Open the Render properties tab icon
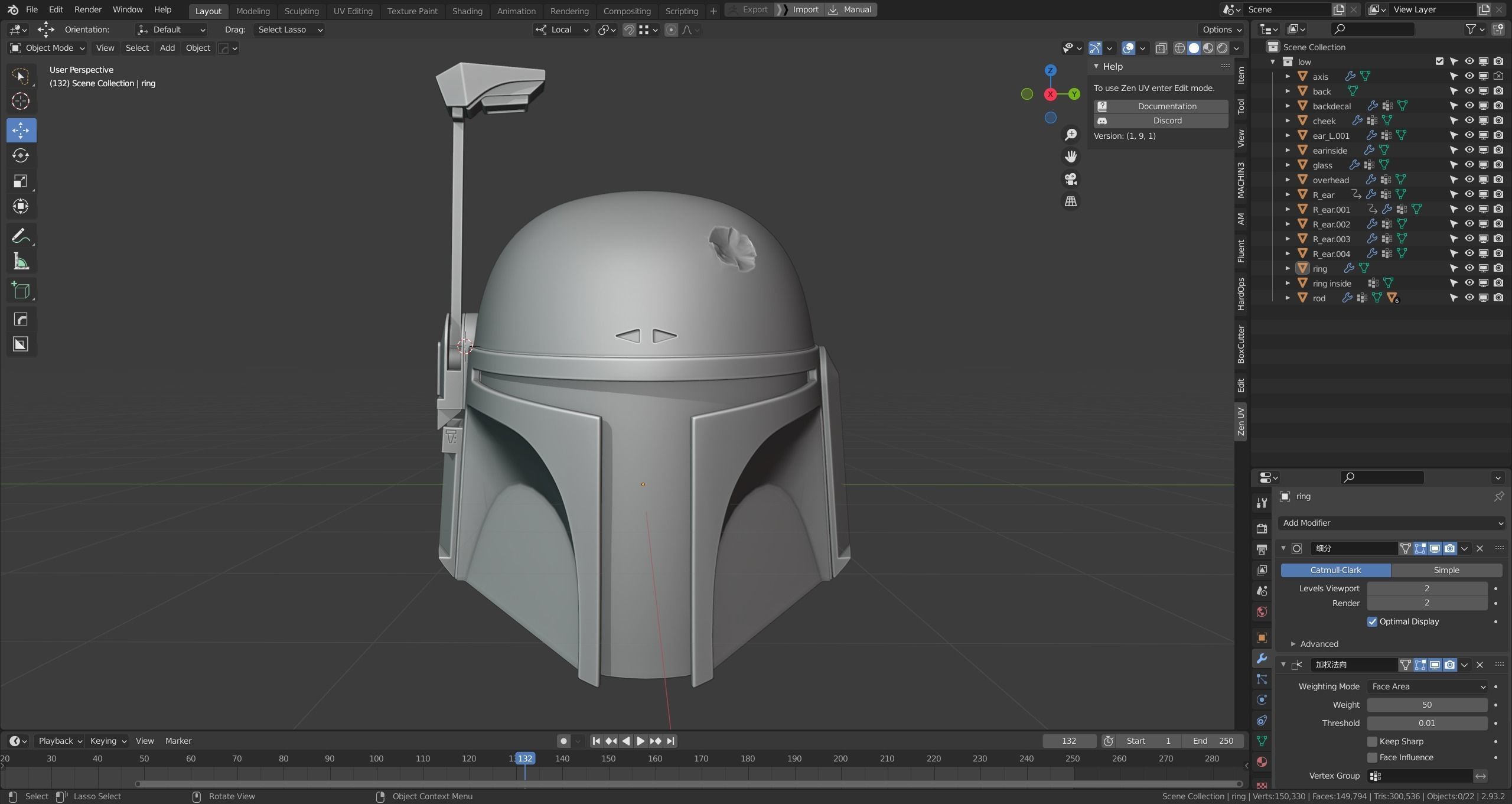Screen dimensions: 1512x804 point(1262,528)
